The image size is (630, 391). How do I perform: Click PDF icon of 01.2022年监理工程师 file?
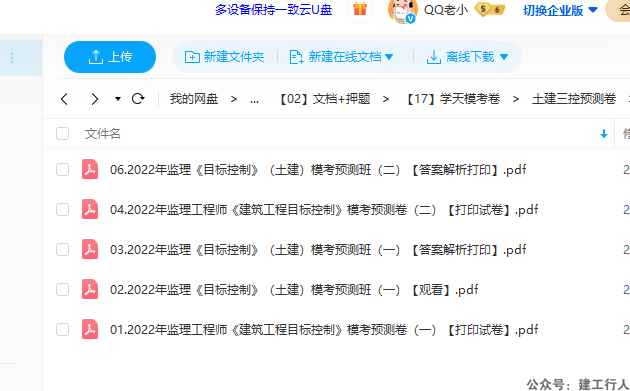[90, 330]
